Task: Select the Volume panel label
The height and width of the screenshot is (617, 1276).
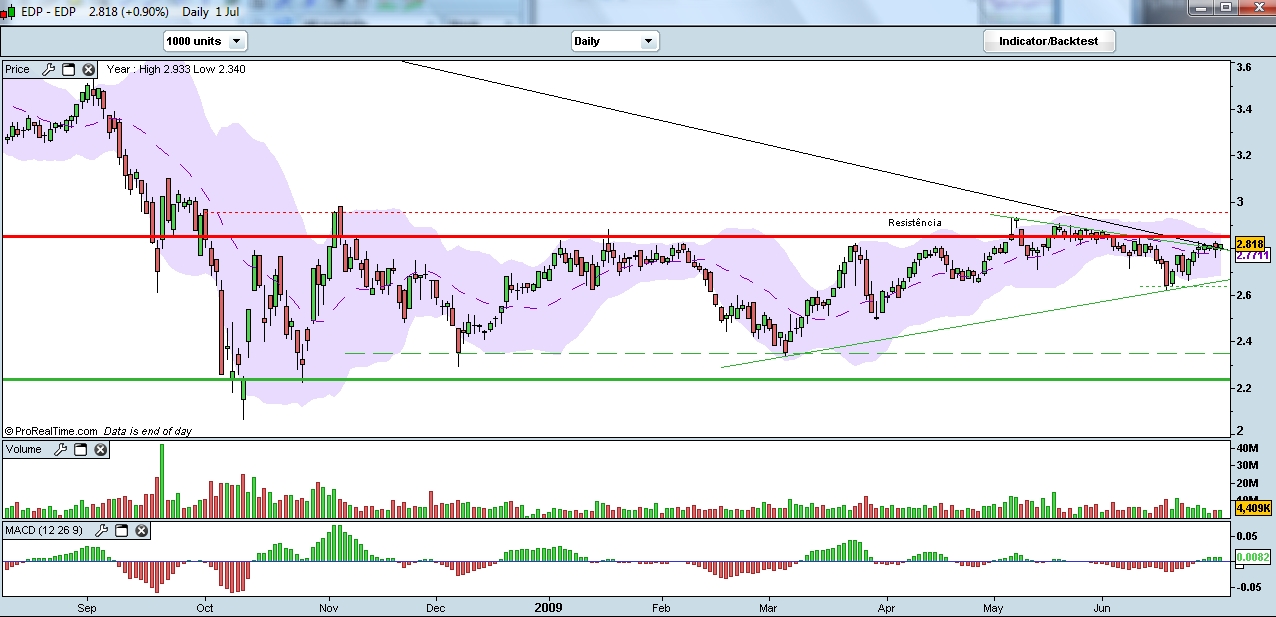Action: (24, 450)
